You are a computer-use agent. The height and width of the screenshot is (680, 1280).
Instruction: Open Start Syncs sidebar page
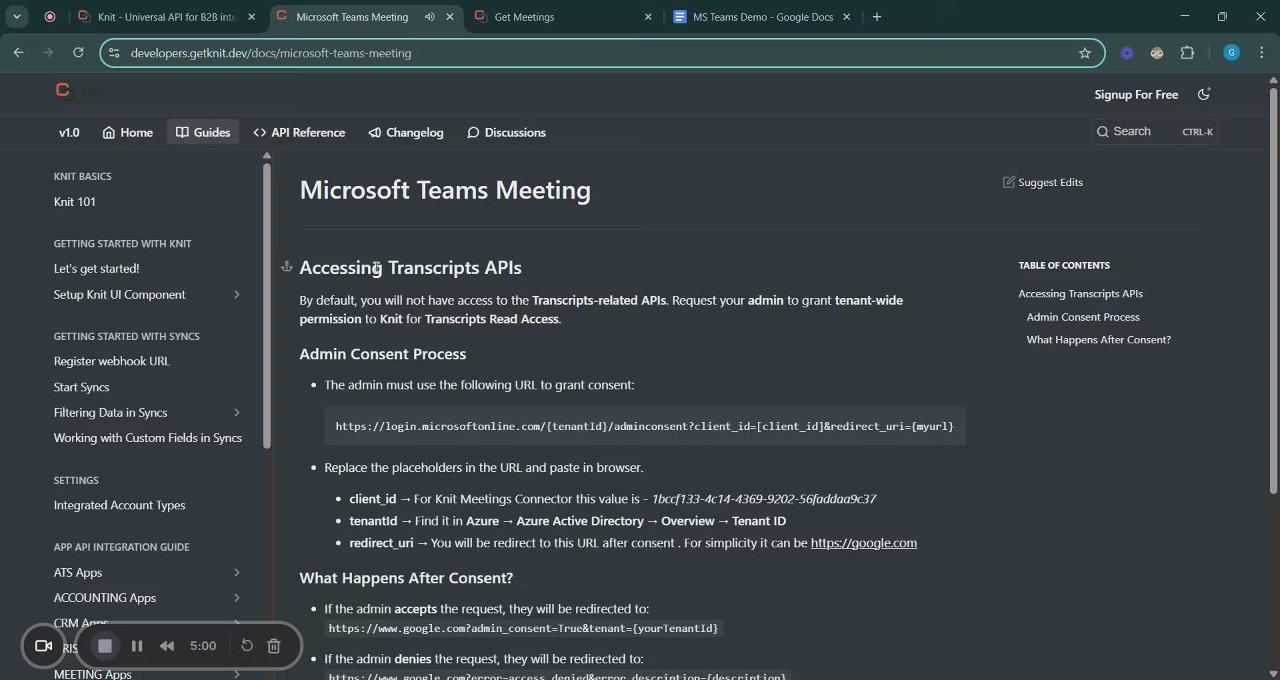(x=82, y=387)
